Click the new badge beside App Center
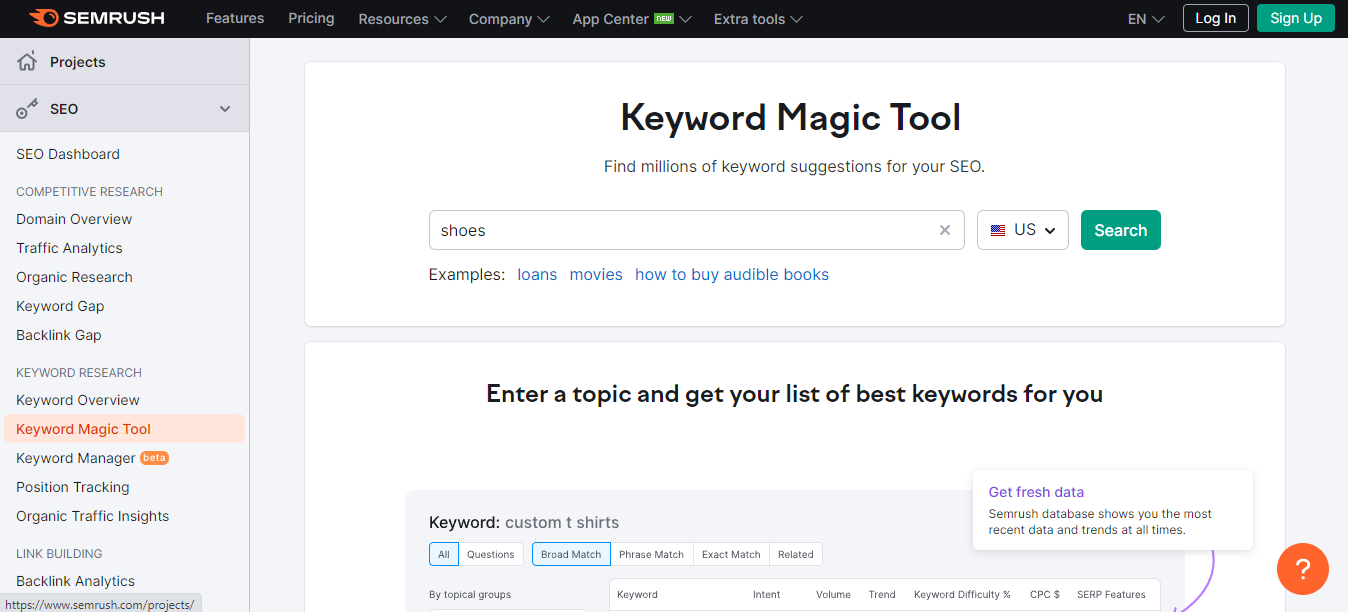 click(x=664, y=18)
